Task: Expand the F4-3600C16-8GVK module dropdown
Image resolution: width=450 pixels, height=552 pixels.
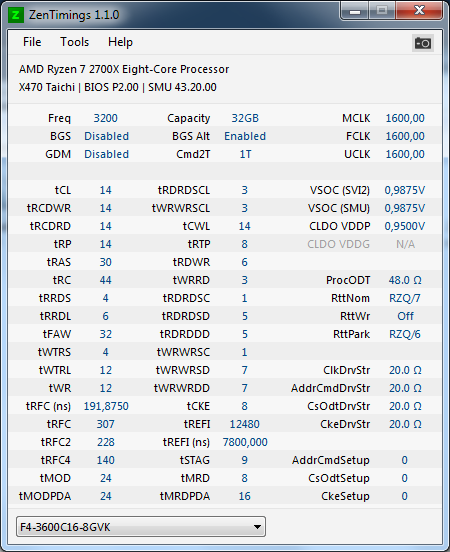Action: (141, 527)
